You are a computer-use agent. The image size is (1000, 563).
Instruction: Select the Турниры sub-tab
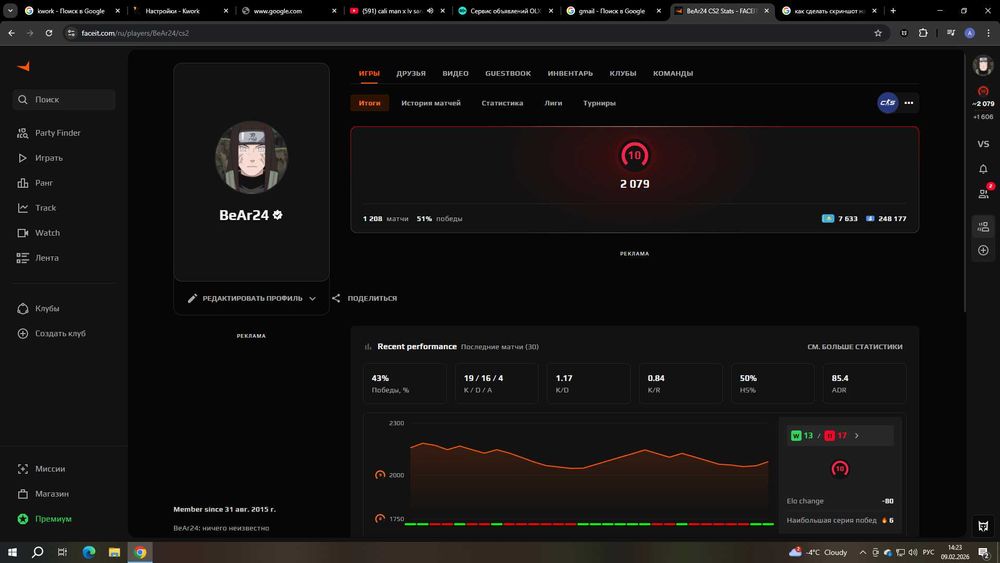pyautogui.click(x=599, y=103)
